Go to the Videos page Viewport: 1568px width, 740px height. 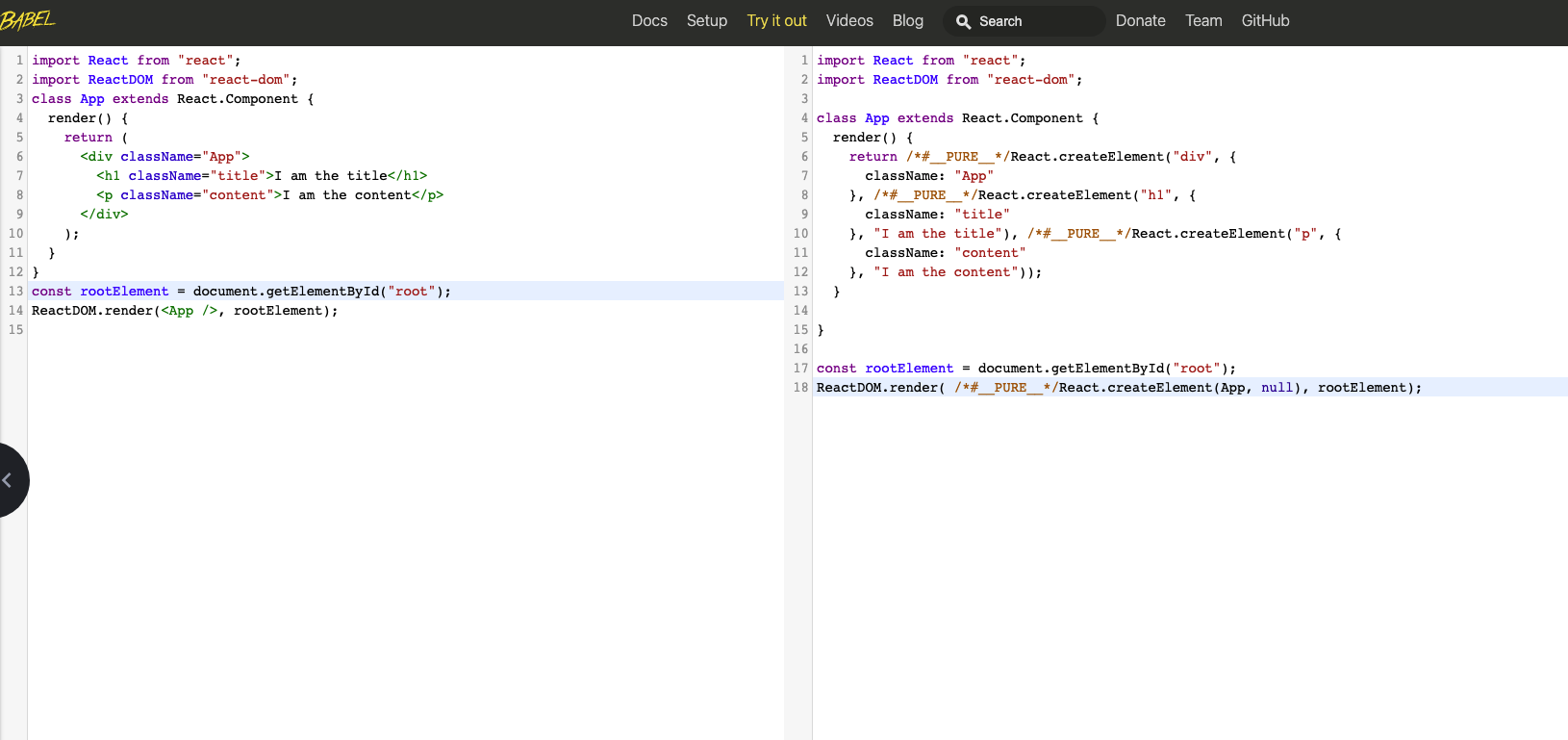[x=849, y=20]
